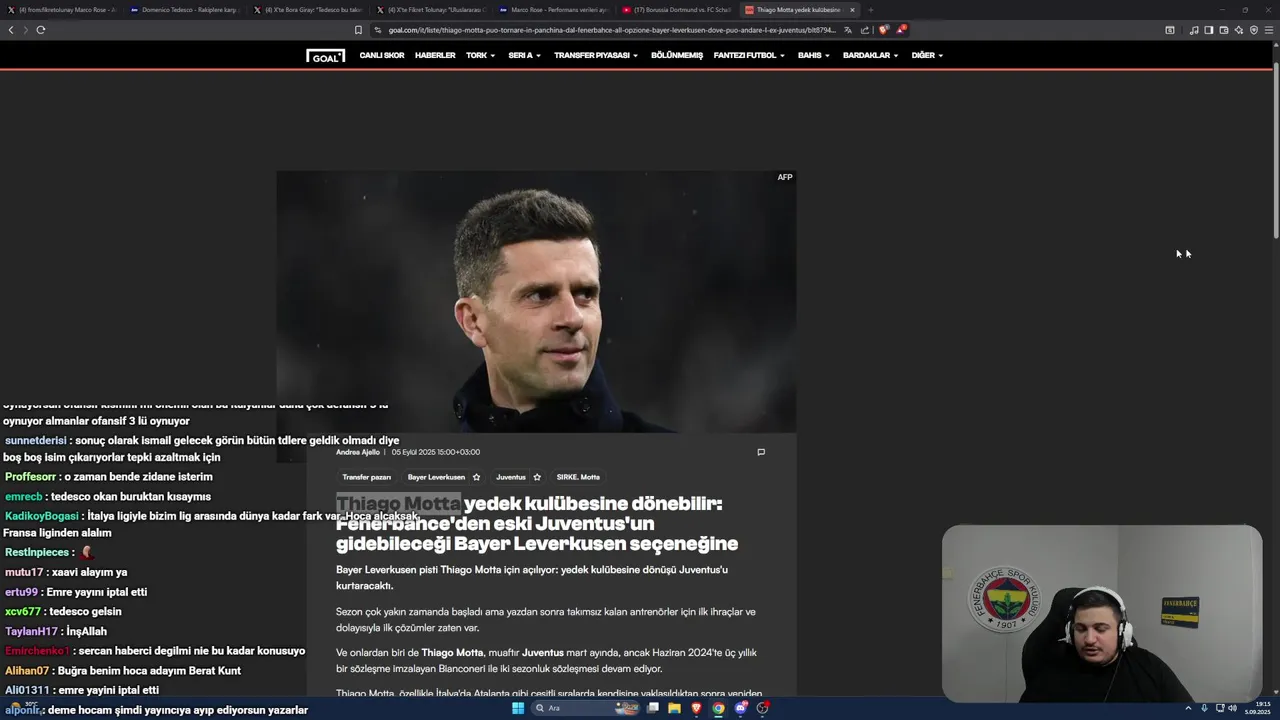Switch to the Bora Giray X tab

tap(306, 10)
